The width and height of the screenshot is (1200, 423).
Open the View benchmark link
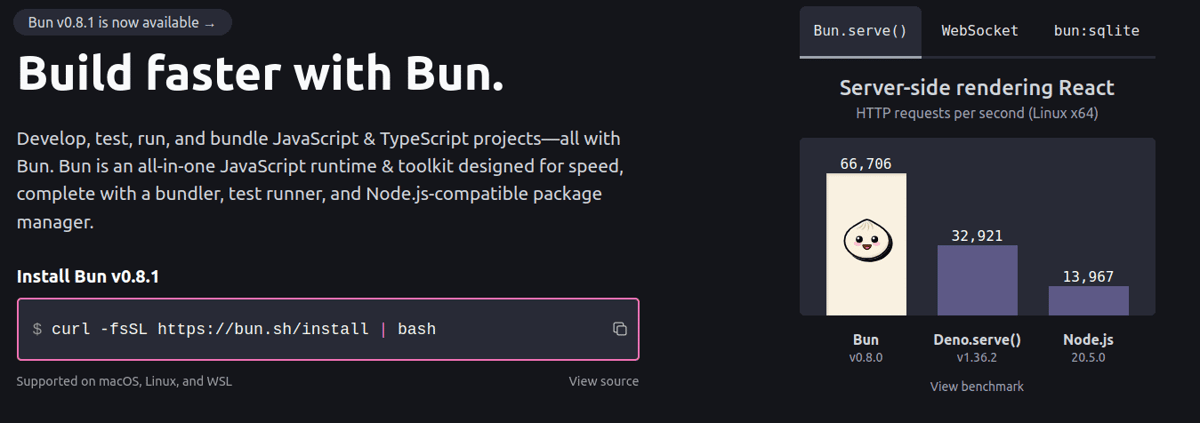[x=977, y=386]
